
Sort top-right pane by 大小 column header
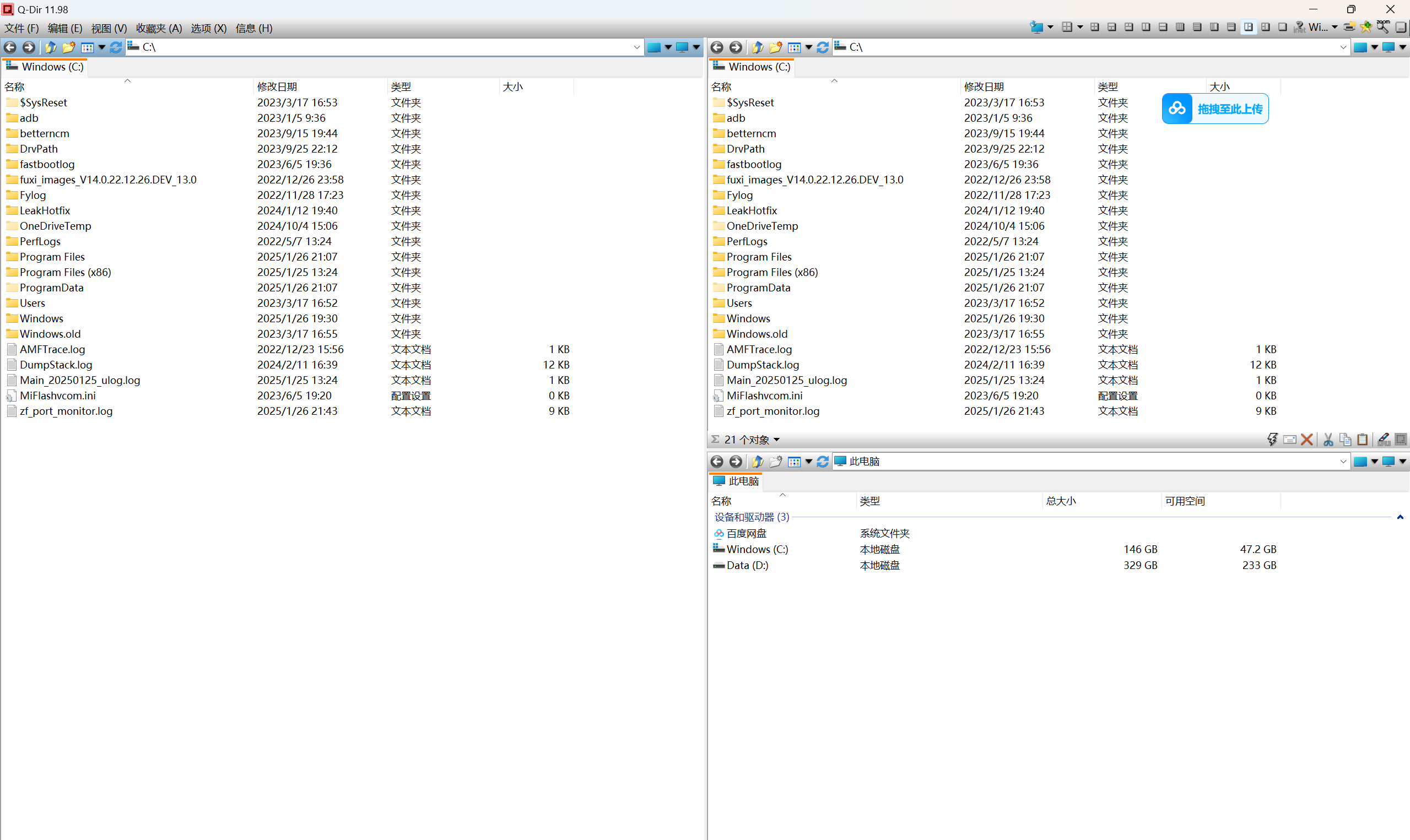coord(1242,86)
